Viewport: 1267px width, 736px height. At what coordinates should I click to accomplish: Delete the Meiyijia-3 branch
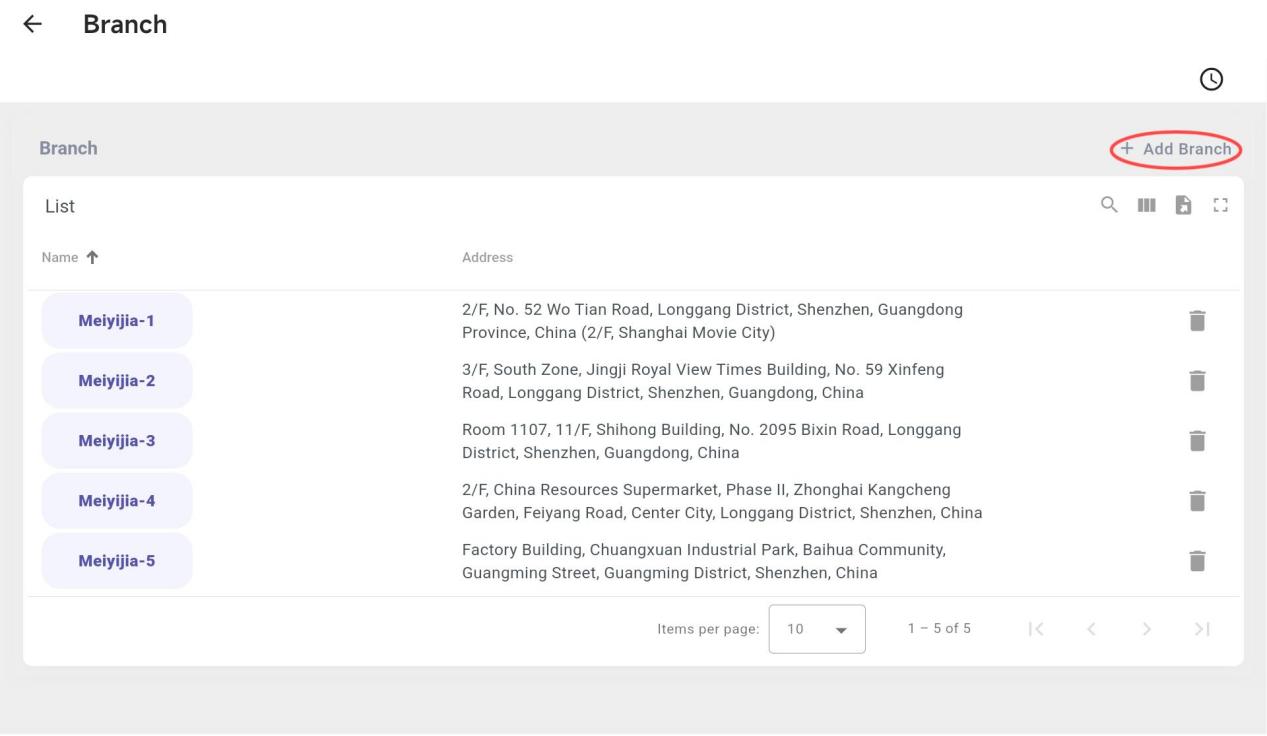(1197, 441)
